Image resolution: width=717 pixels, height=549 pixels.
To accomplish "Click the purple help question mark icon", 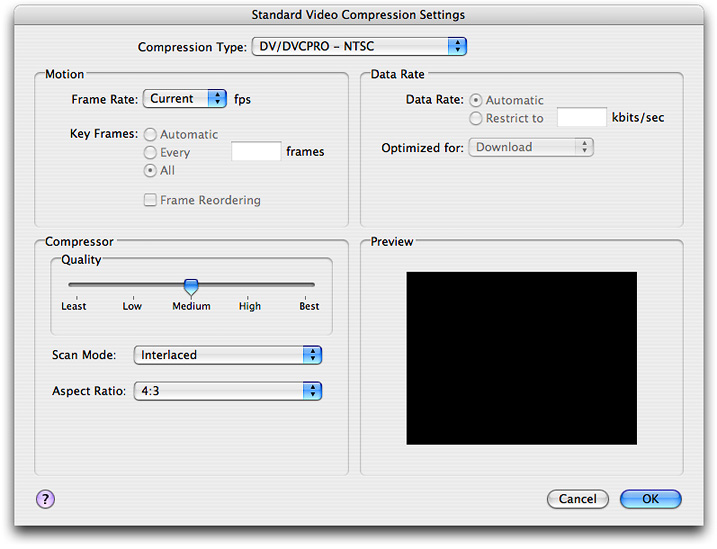I will pyautogui.click(x=46, y=500).
